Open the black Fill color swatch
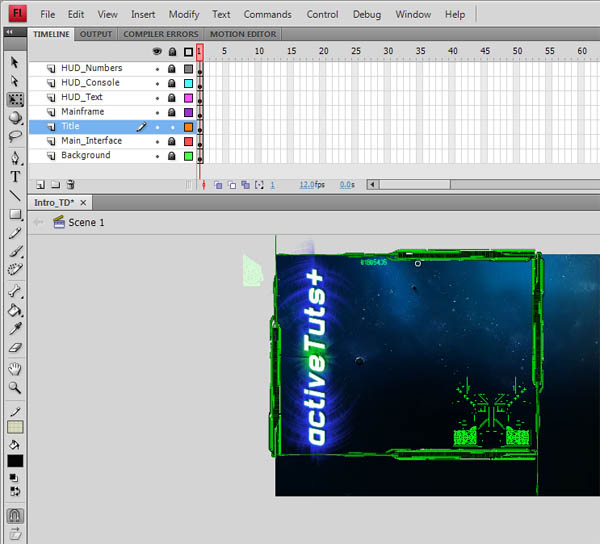This screenshot has width=600, height=544. pos(15,461)
